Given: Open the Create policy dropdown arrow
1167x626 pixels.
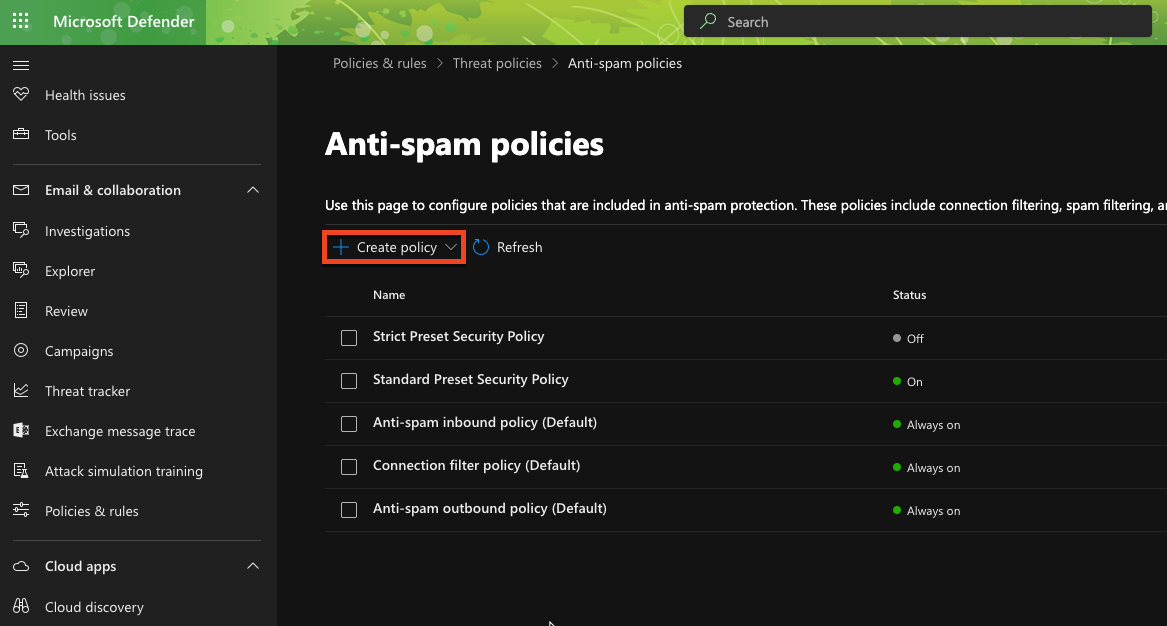Looking at the screenshot, I should point(450,246).
